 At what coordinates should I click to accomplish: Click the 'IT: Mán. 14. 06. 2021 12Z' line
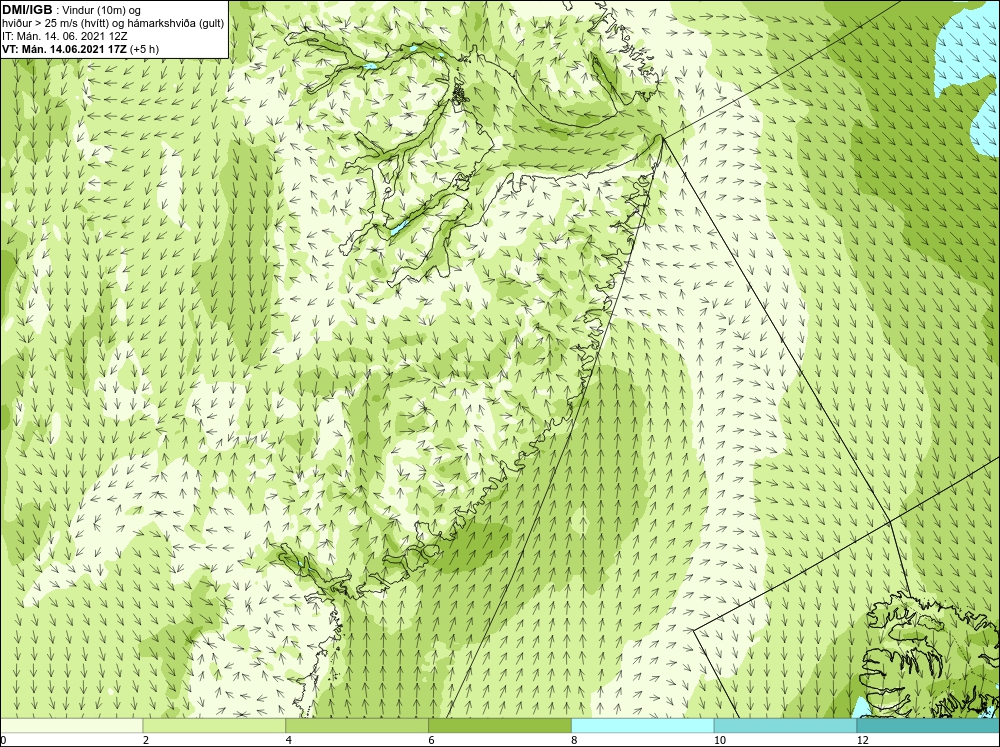click(x=65, y=36)
